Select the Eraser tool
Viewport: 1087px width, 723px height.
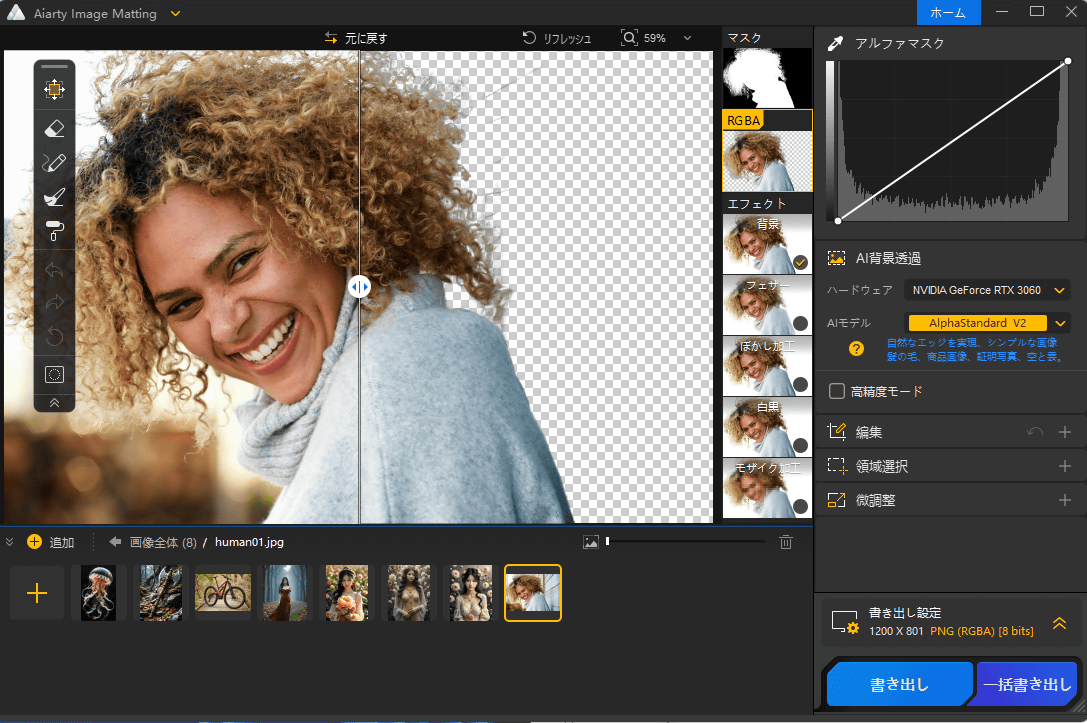pos(55,127)
